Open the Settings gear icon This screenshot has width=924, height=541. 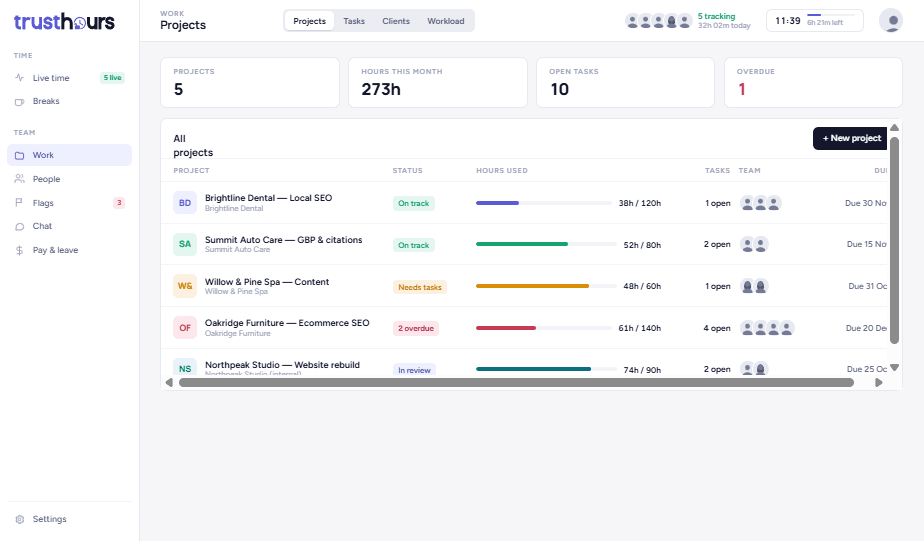click(19, 519)
